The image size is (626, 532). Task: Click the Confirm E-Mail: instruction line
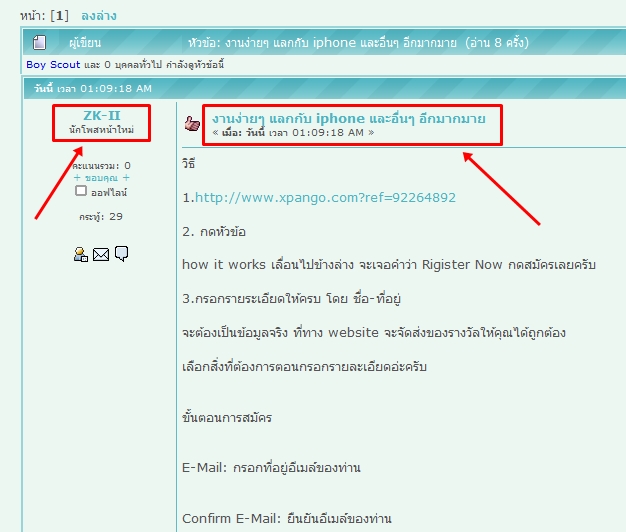pyautogui.click(x=287, y=518)
